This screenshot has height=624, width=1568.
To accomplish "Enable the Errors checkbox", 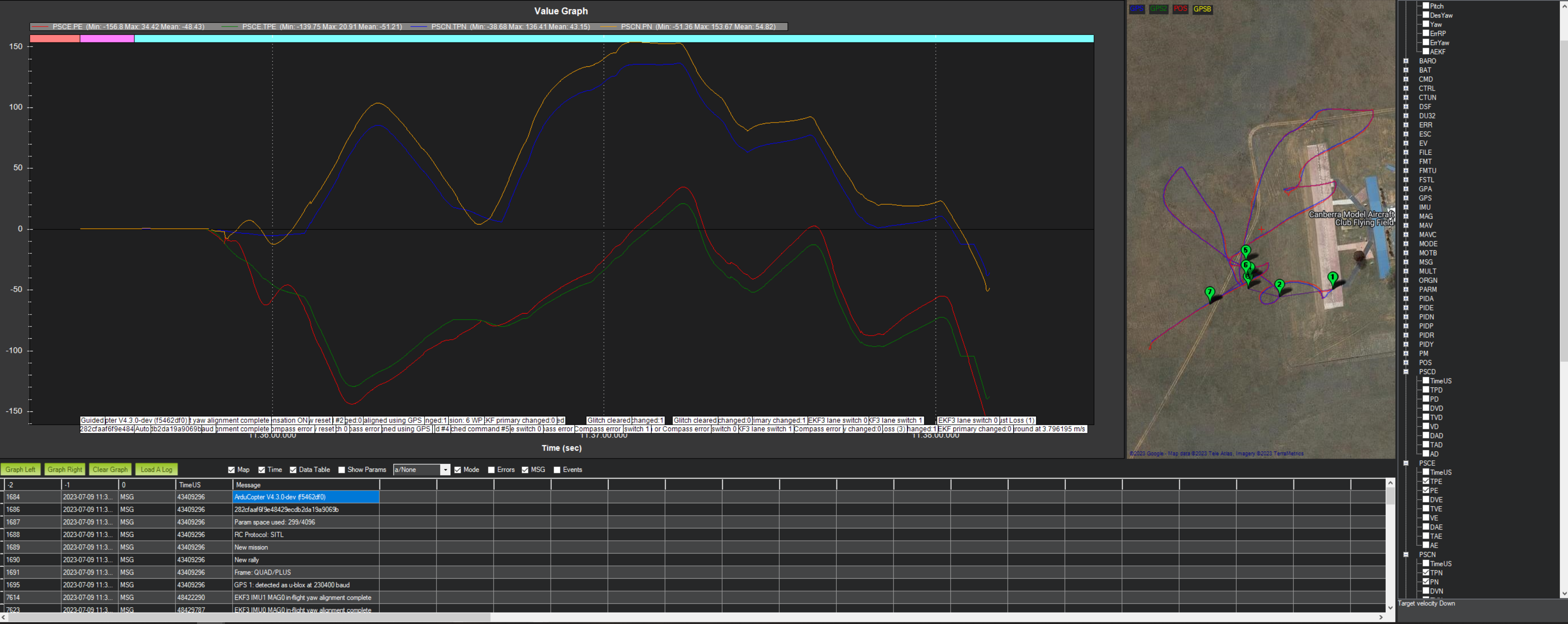I will 491,469.
